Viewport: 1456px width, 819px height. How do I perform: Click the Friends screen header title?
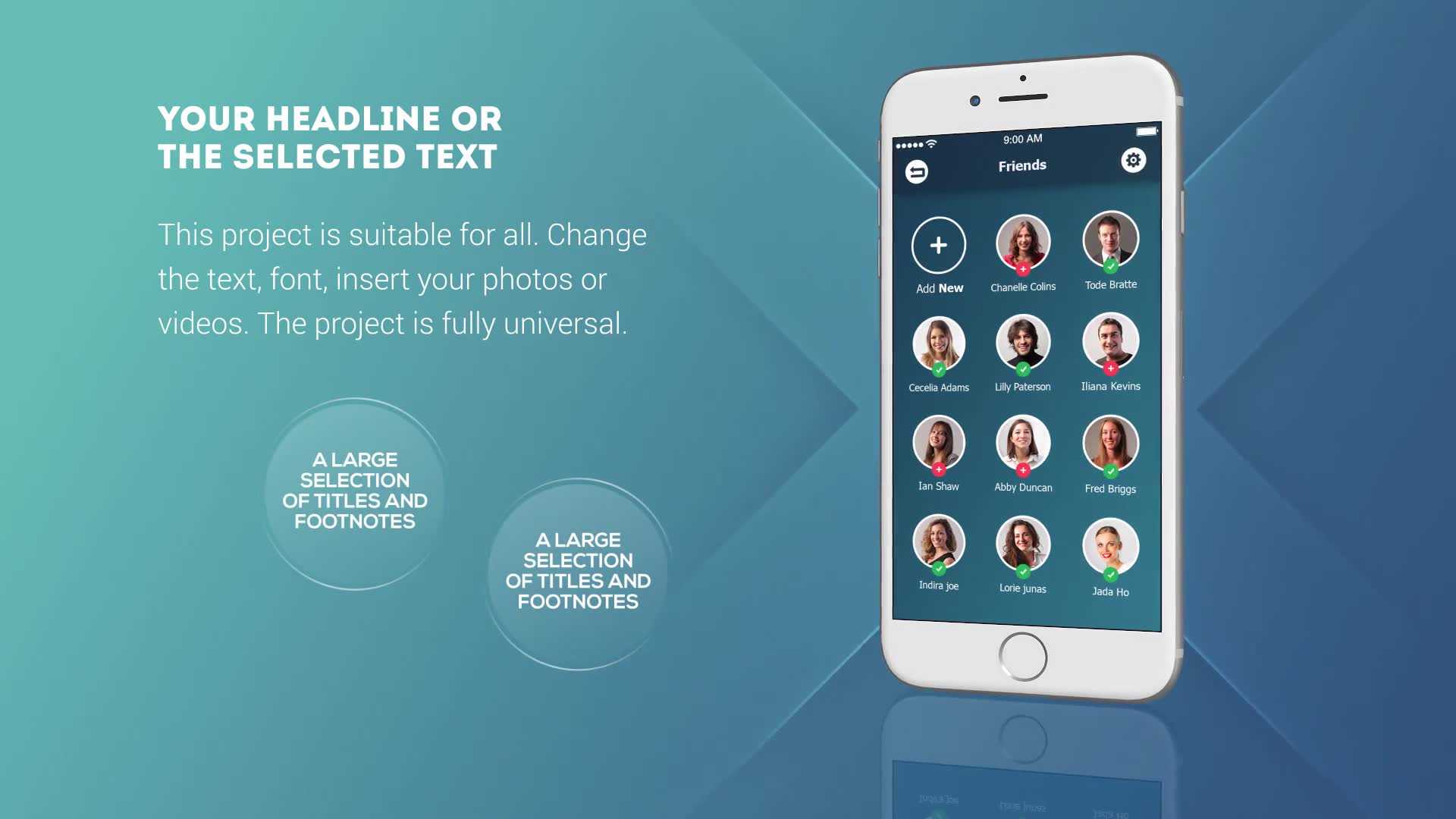click(1022, 165)
